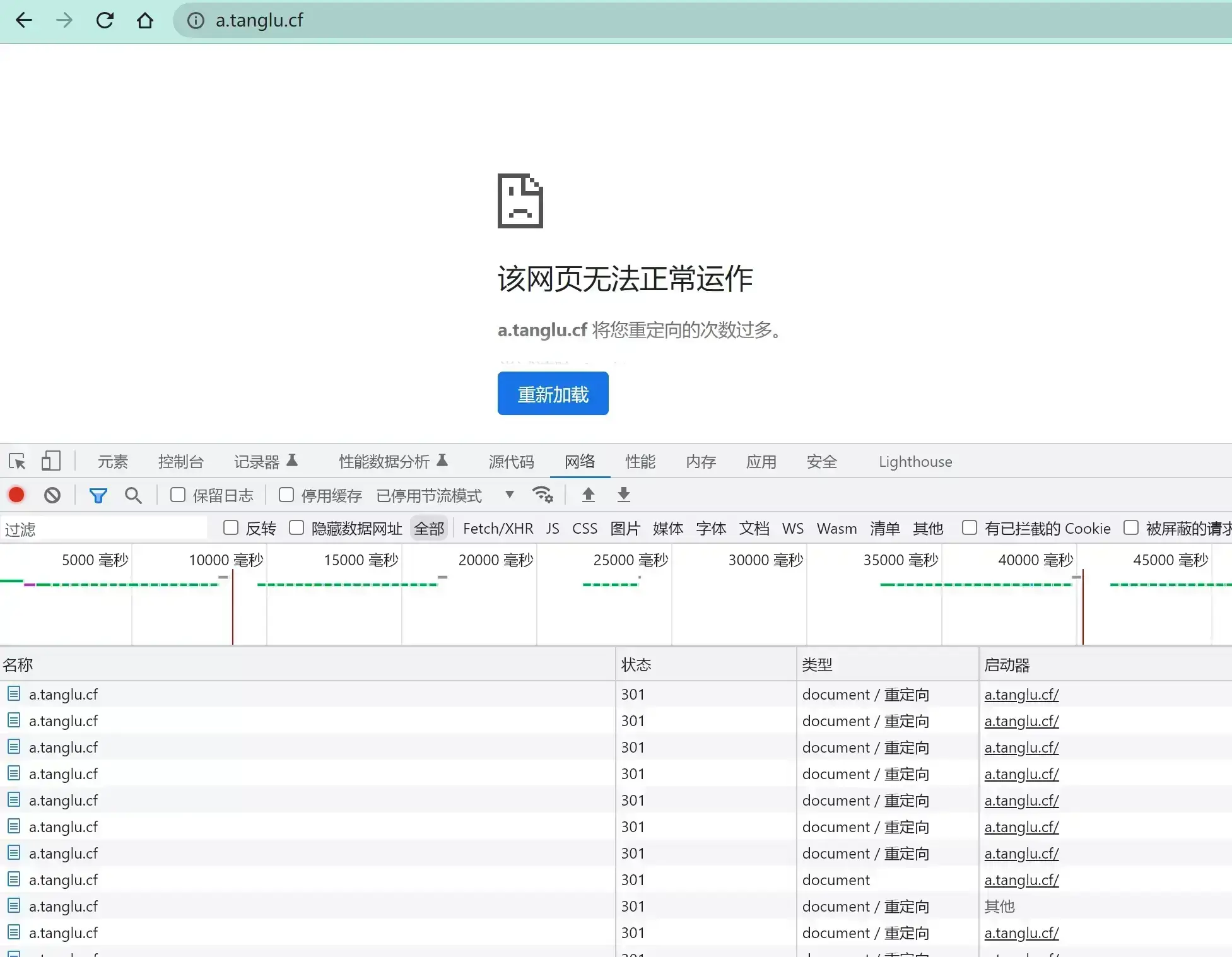Open the 记录器 tab

(266, 462)
